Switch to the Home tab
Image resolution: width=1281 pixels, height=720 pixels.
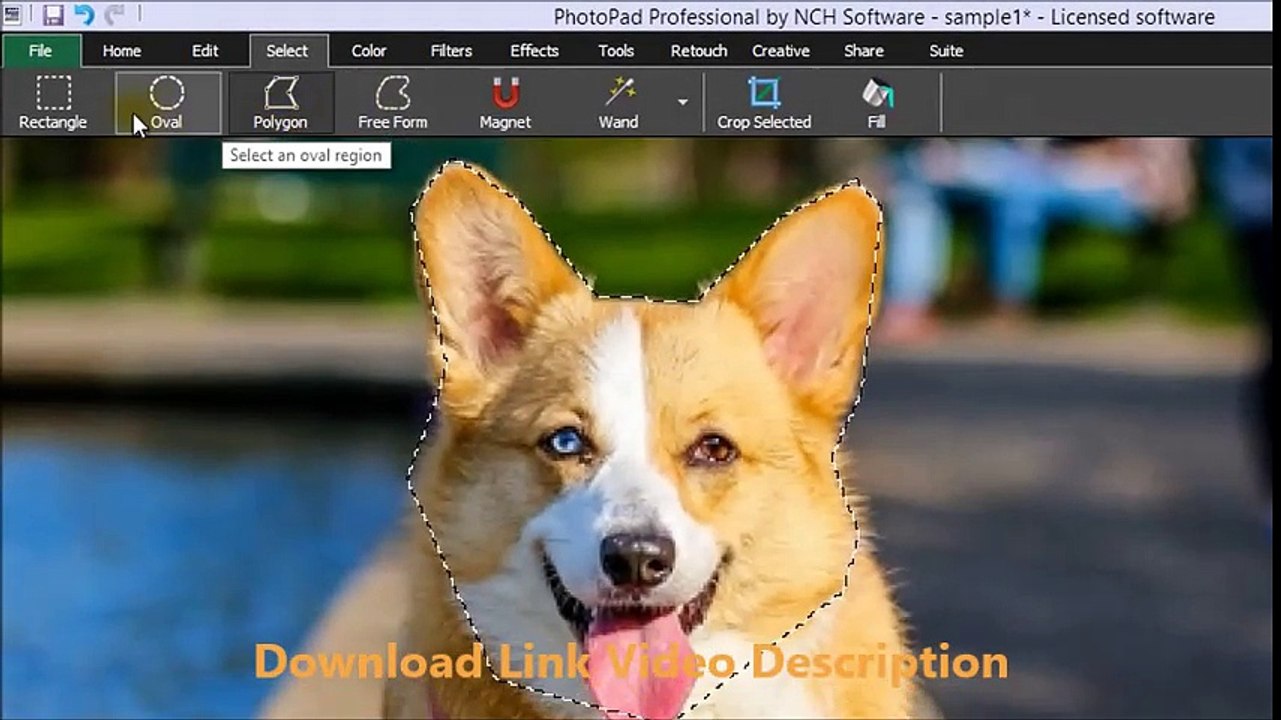[122, 51]
